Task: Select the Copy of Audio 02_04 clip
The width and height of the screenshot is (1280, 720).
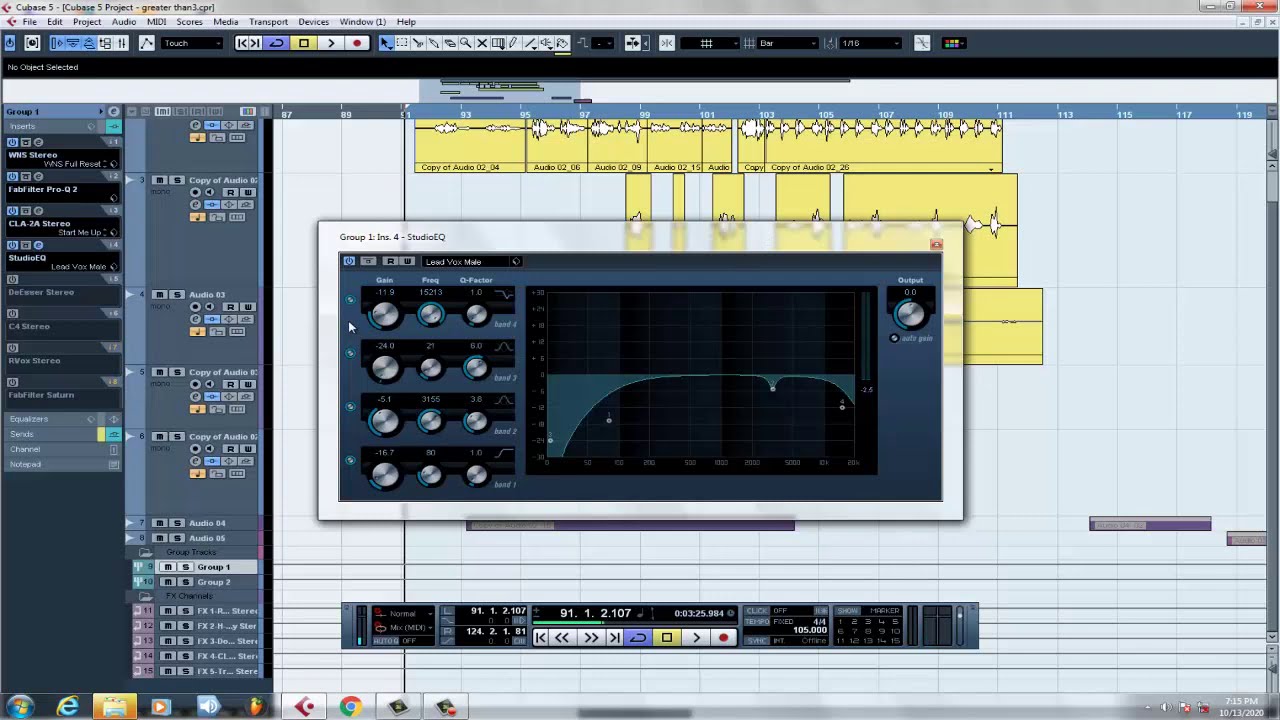Action: [470, 145]
